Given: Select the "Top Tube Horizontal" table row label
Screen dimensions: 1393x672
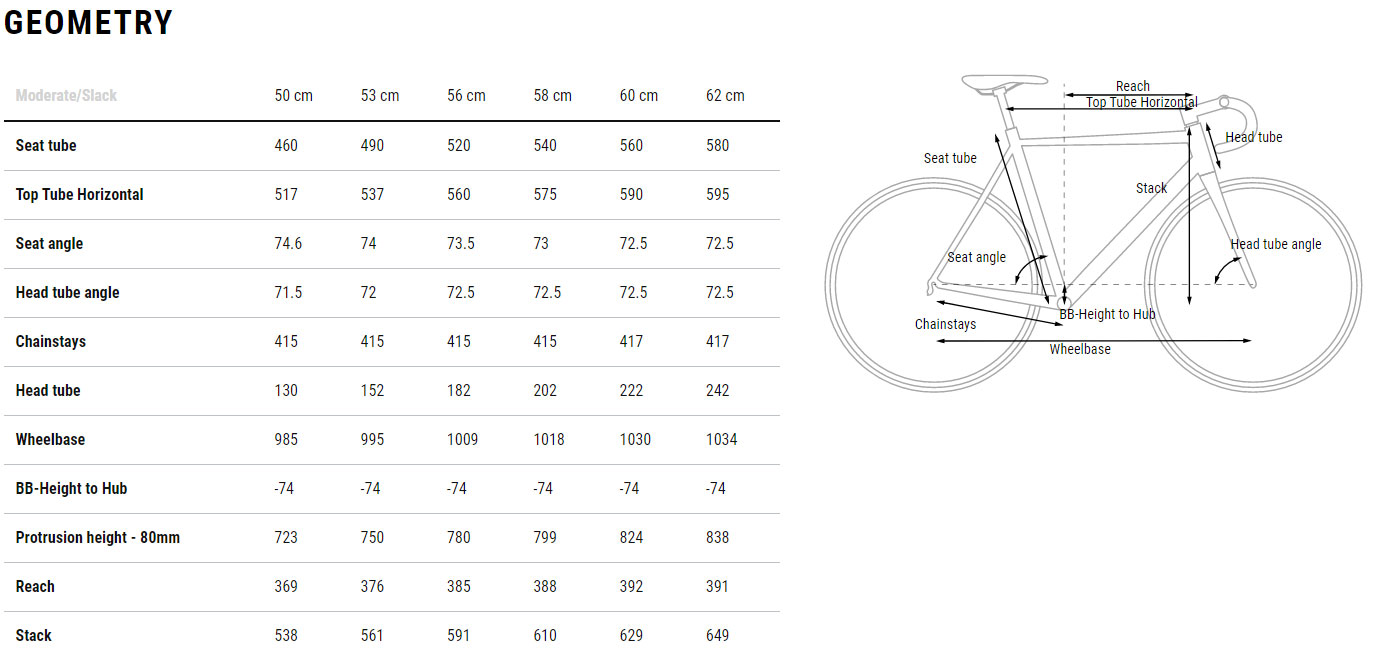Looking at the screenshot, I should click(80, 194).
